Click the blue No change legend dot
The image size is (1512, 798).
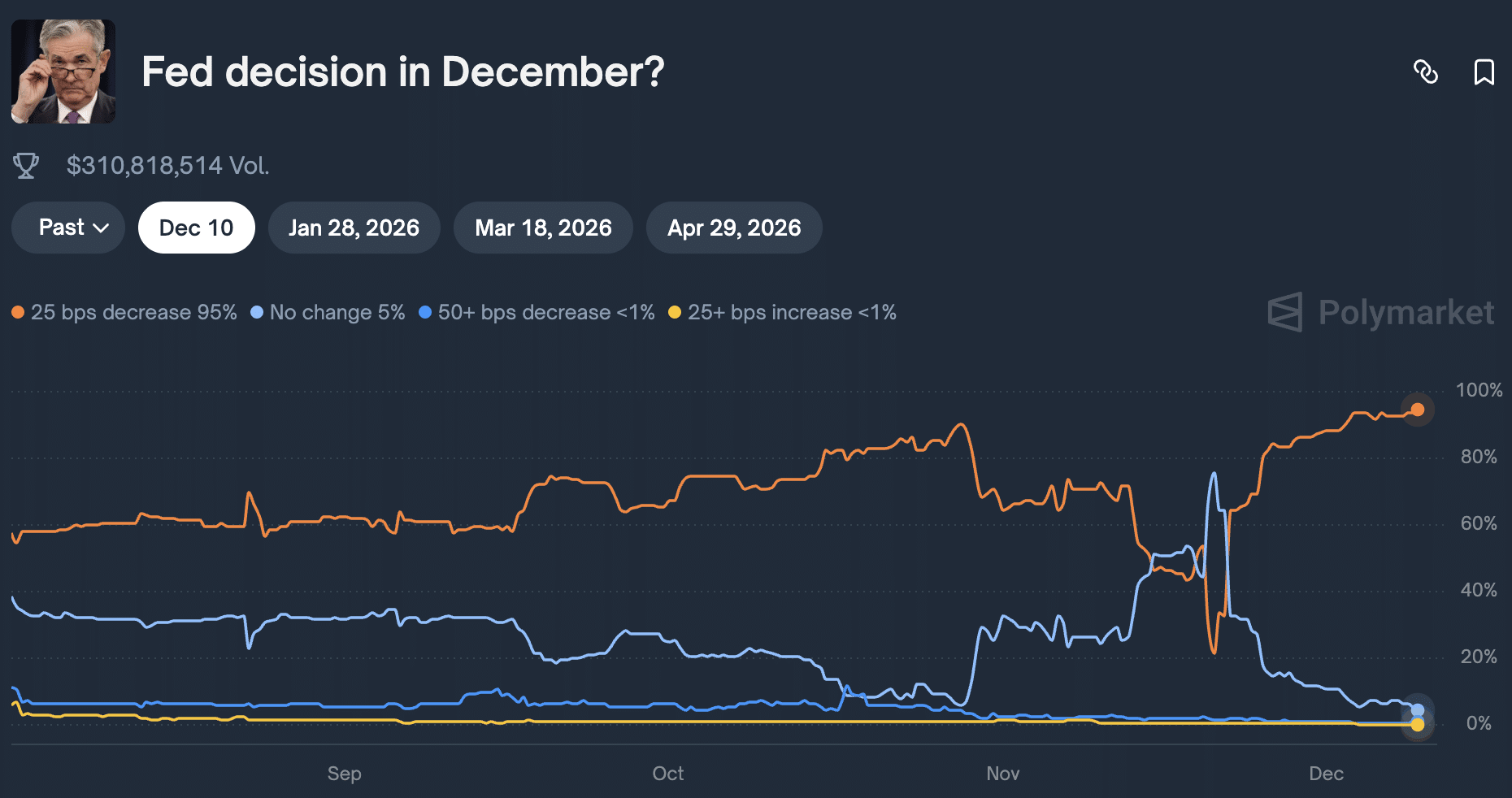tap(256, 311)
